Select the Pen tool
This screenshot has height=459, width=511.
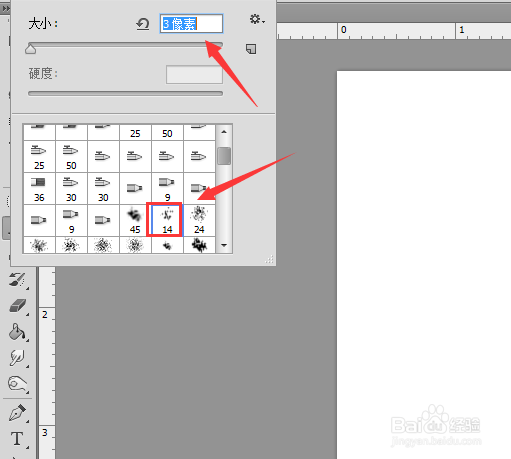click(x=17, y=413)
